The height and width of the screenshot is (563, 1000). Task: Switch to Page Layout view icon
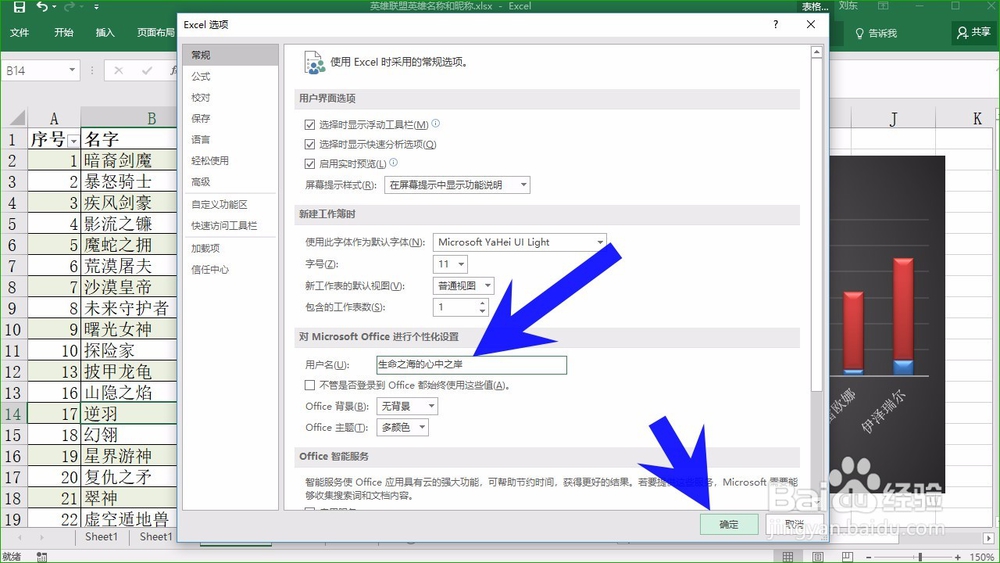coord(818,557)
